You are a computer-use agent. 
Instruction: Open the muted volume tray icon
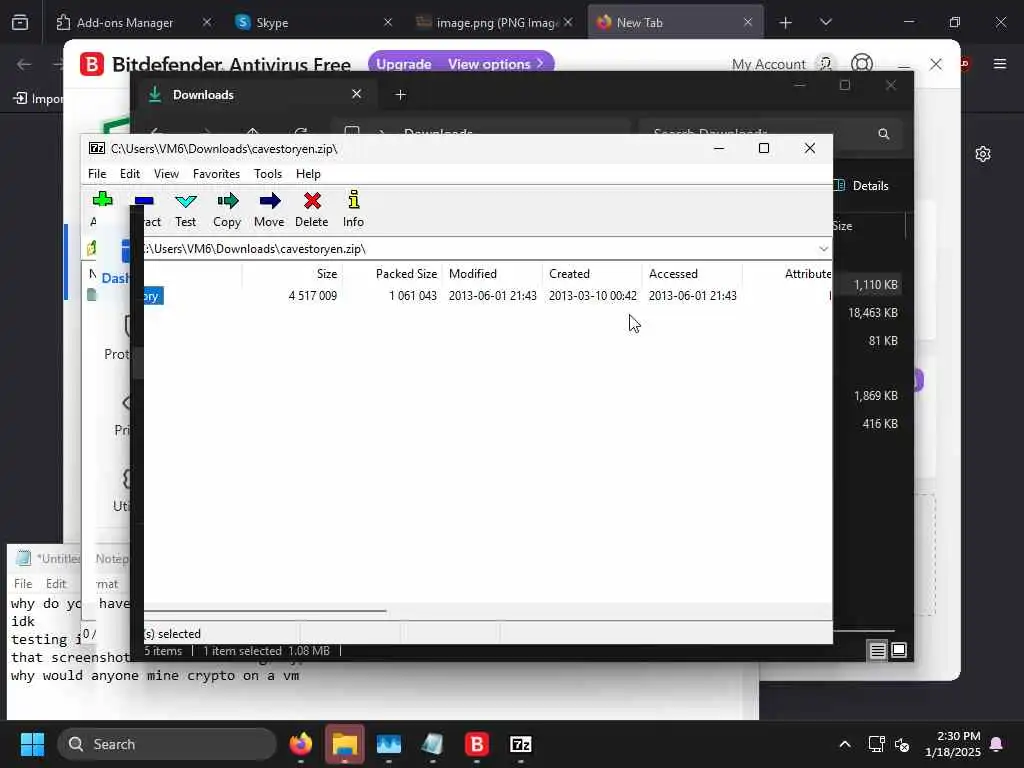coord(902,744)
